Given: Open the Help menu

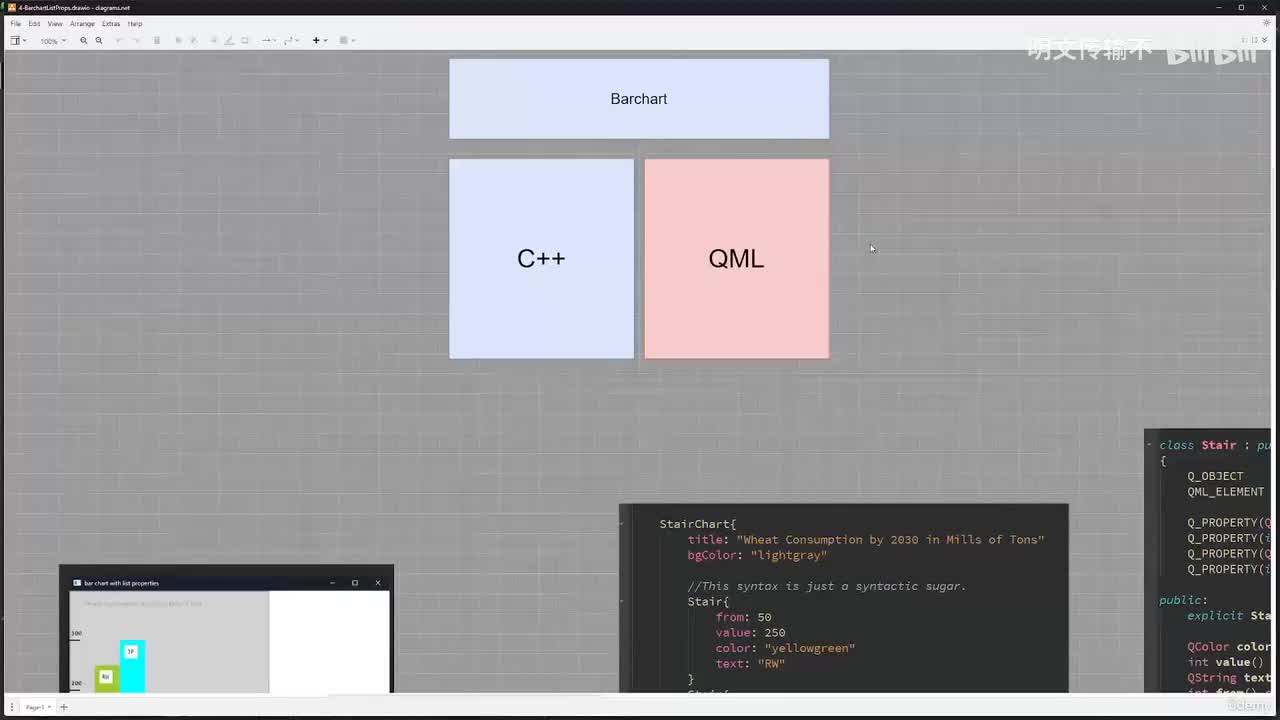Looking at the screenshot, I should [x=135, y=23].
